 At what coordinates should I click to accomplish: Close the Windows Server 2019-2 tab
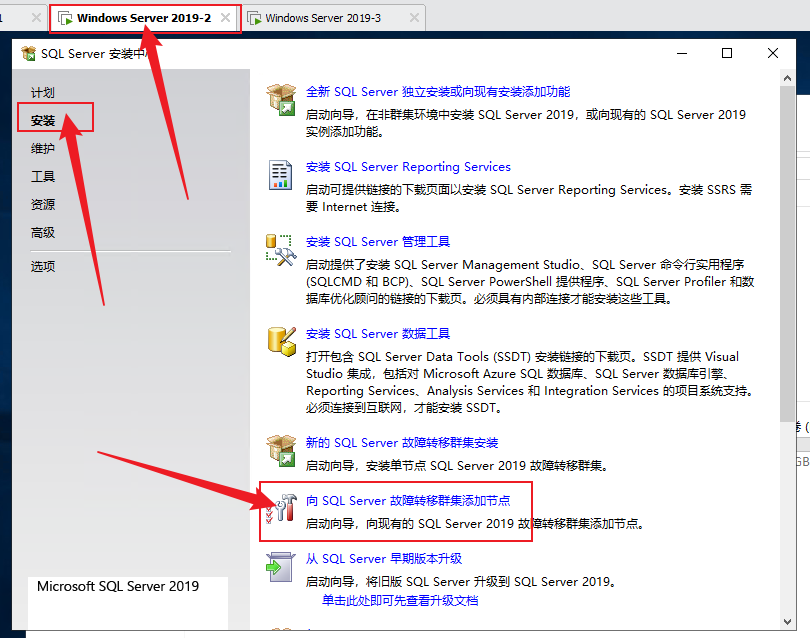pyautogui.click(x=225, y=18)
